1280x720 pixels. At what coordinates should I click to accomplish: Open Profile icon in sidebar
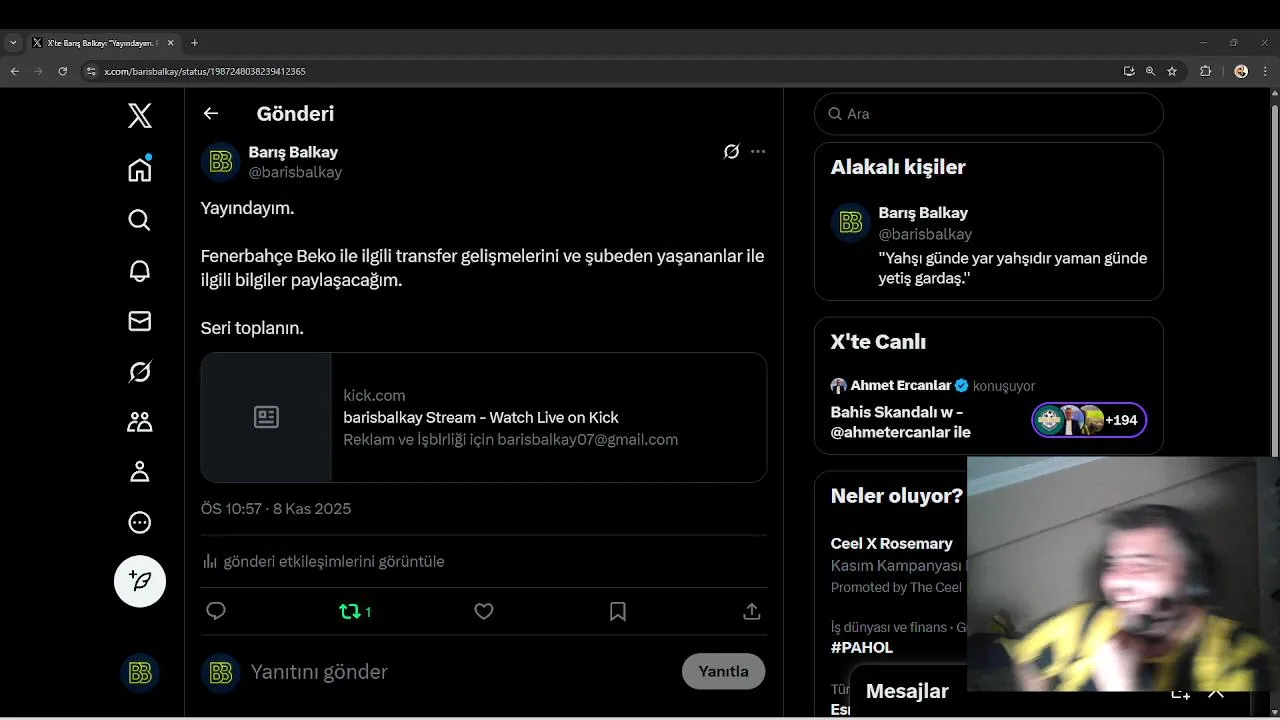[140, 472]
